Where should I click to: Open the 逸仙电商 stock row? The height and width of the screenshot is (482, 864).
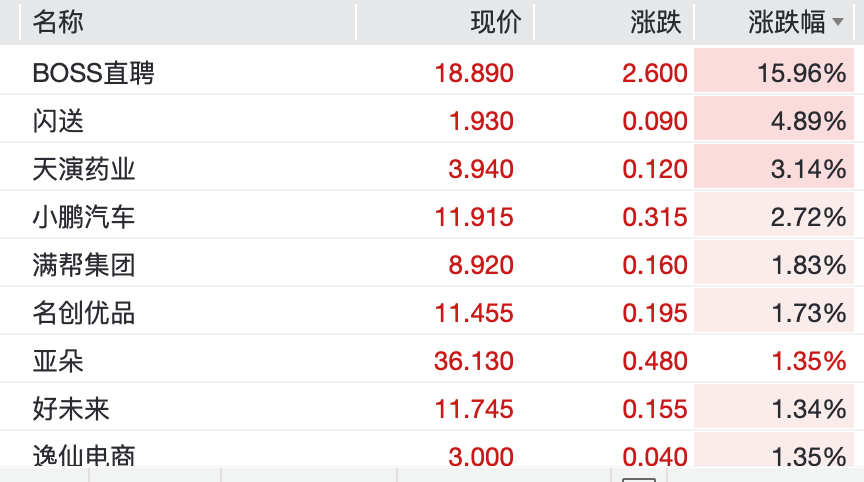click(432, 454)
